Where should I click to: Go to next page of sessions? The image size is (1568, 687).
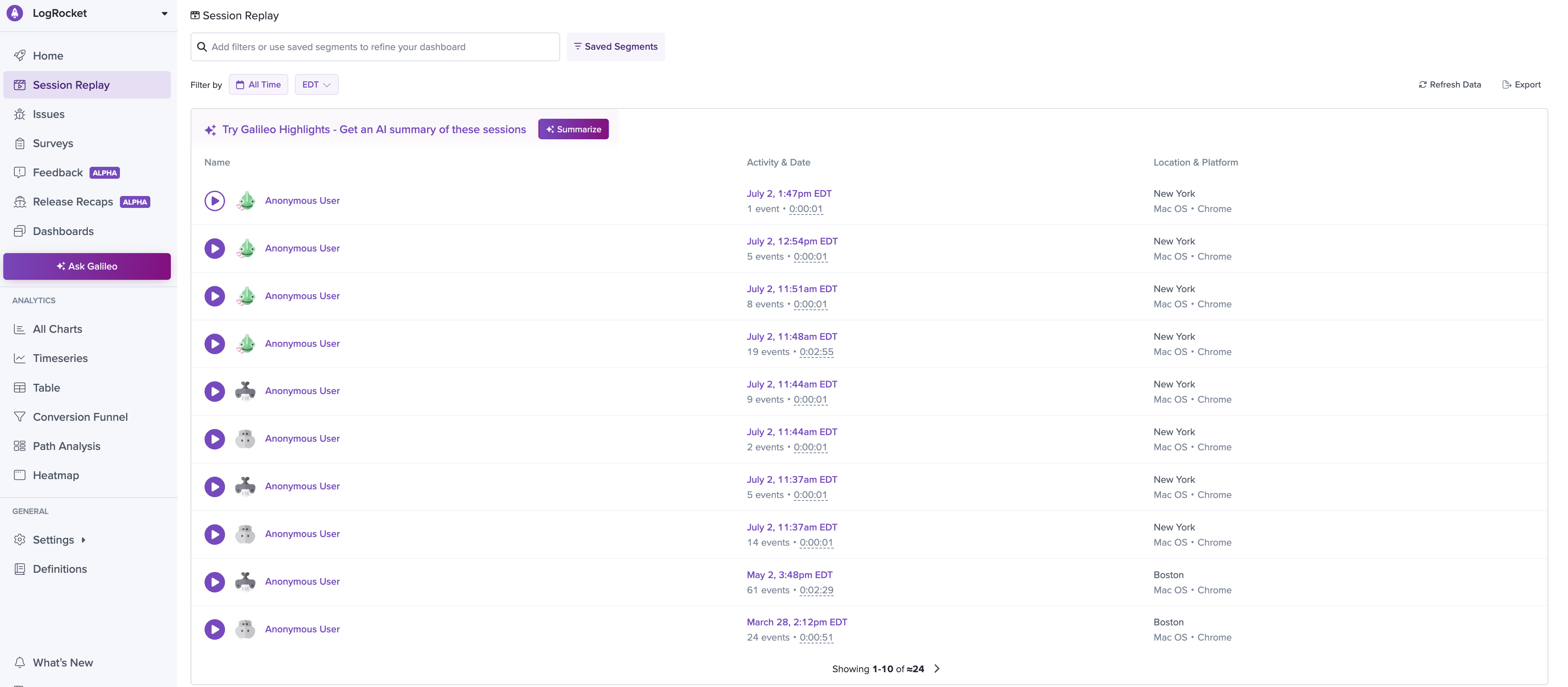pyautogui.click(x=937, y=669)
